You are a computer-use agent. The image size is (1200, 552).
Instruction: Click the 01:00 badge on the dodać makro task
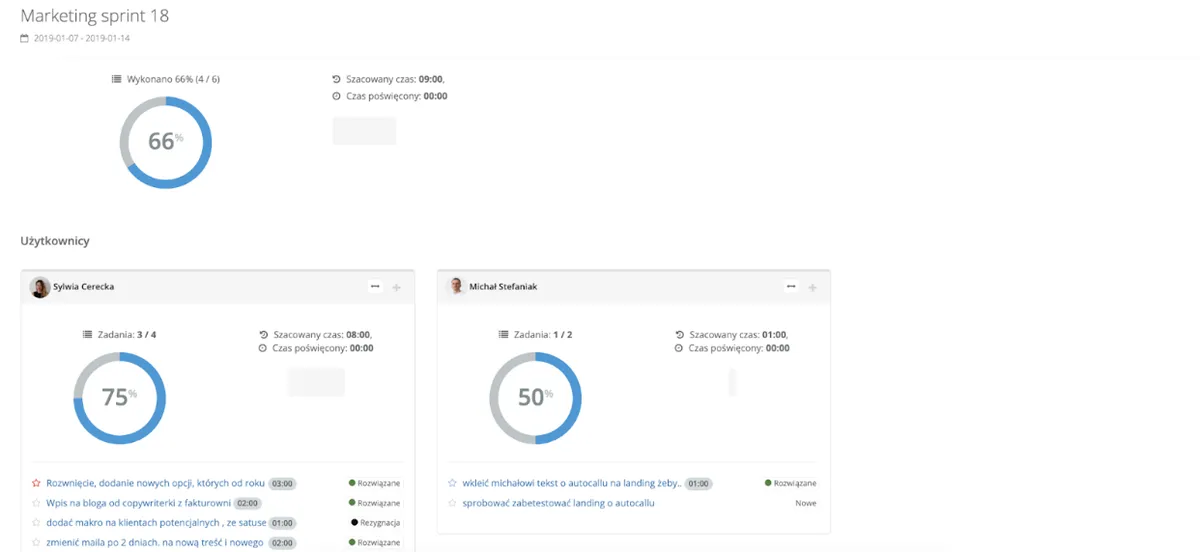click(282, 523)
